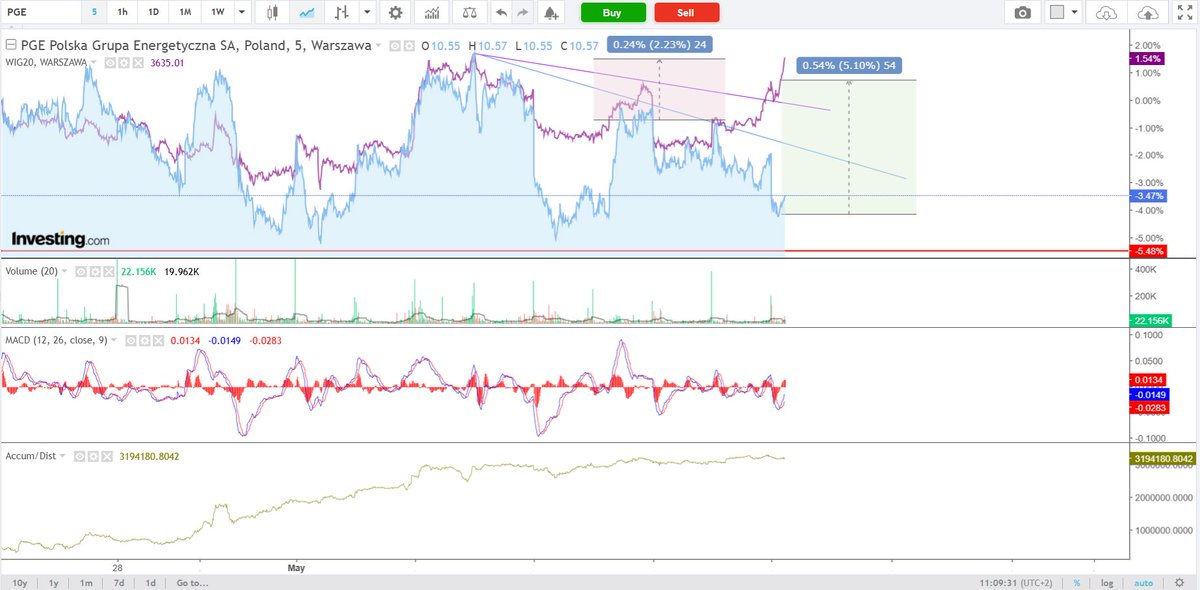Screen dimensions: 1200x590
Task: Remove the Volume indicator
Action: (109, 272)
